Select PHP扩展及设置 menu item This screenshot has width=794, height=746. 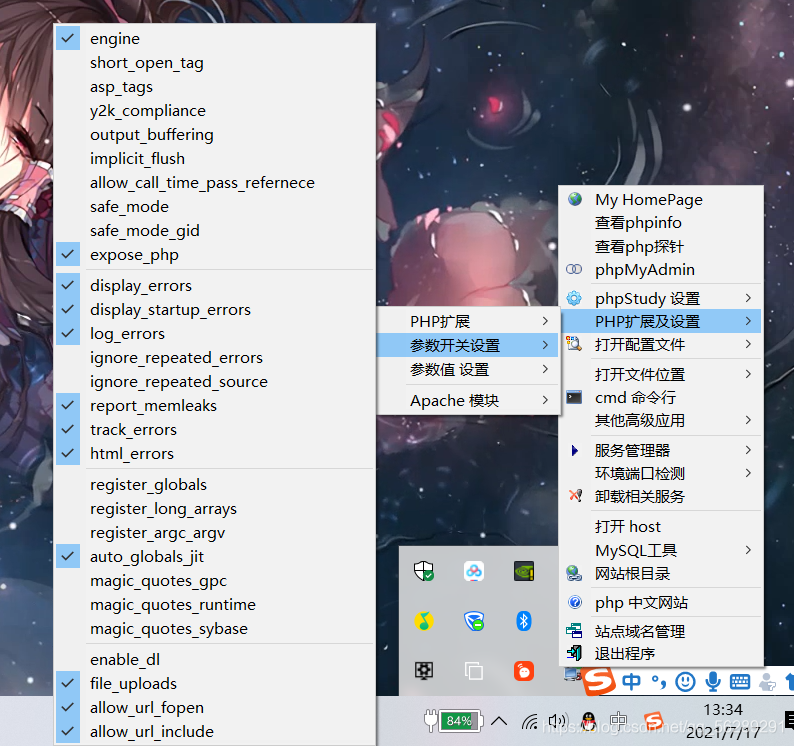coord(661,321)
